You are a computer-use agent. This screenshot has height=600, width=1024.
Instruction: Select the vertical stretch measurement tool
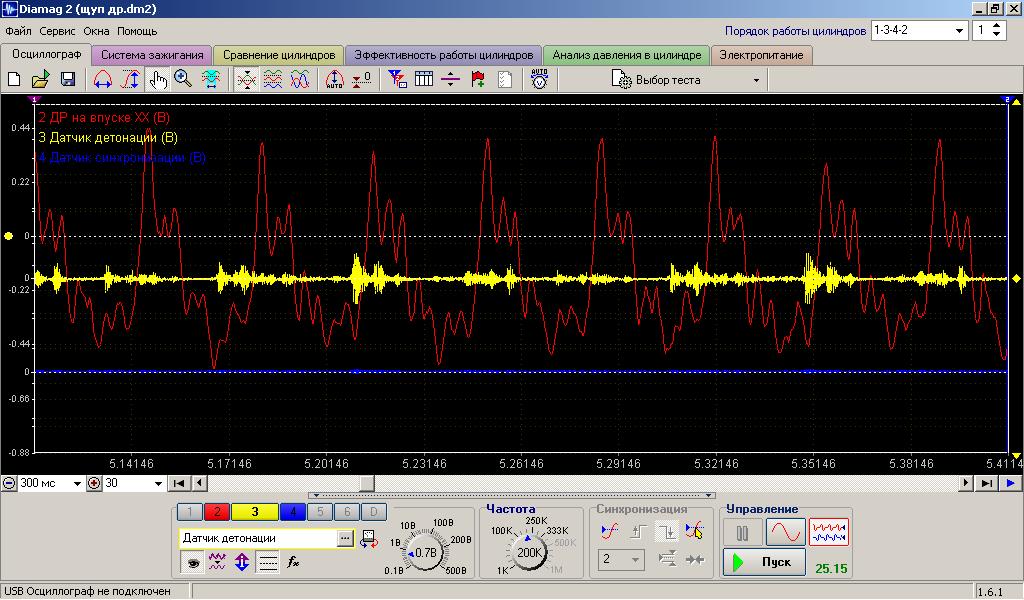(131, 80)
